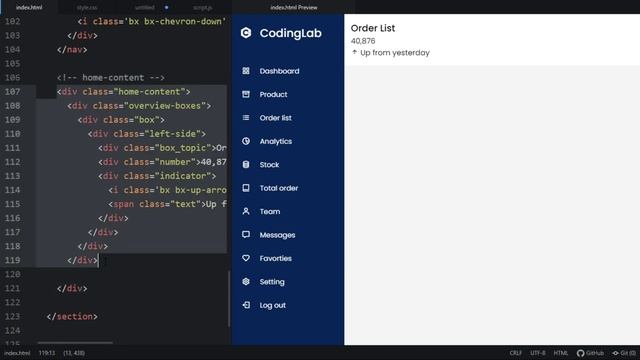The width and height of the screenshot is (640, 360).
Task: Click the Total order book icon
Action: point(246,188)
